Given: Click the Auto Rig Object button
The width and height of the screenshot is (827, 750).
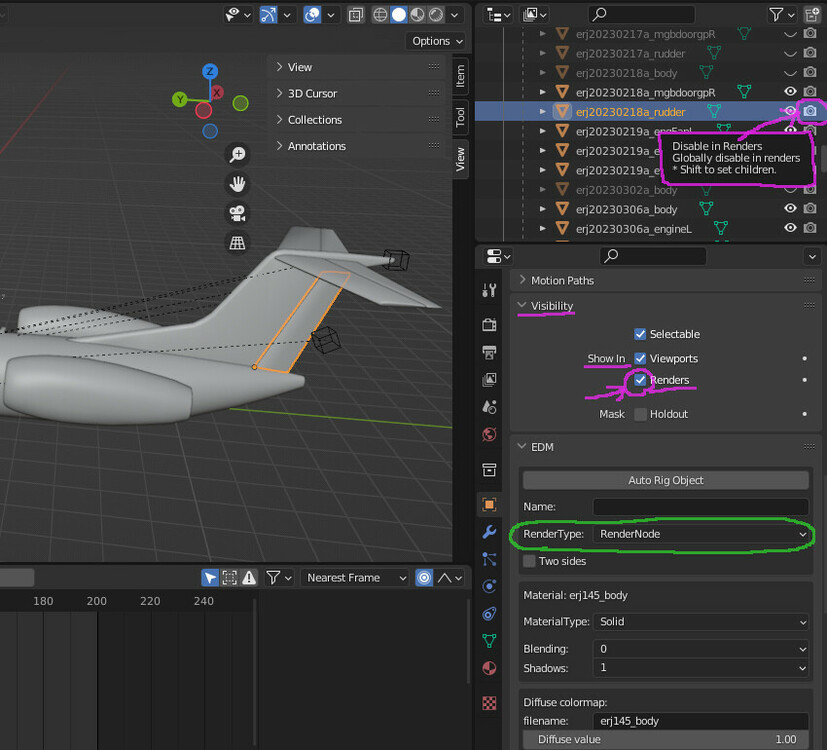Looking at the screenshot, I should (666, 480).
